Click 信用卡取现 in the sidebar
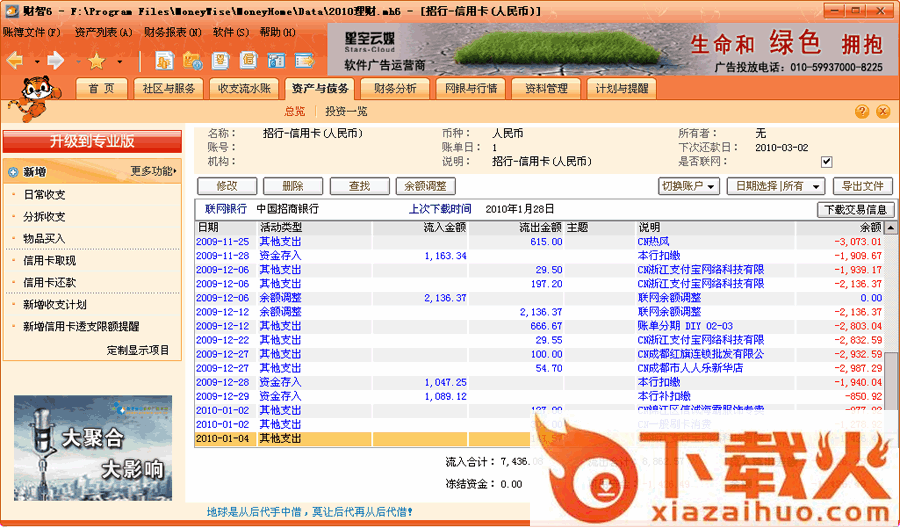 tap(49, 261)
